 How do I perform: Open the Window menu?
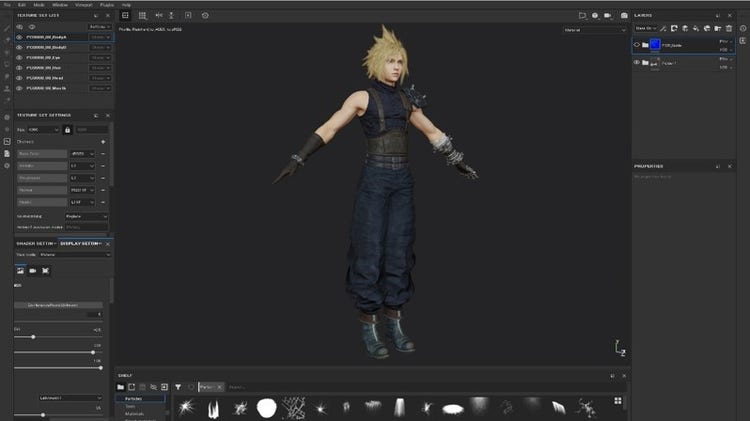pos(60,5)
